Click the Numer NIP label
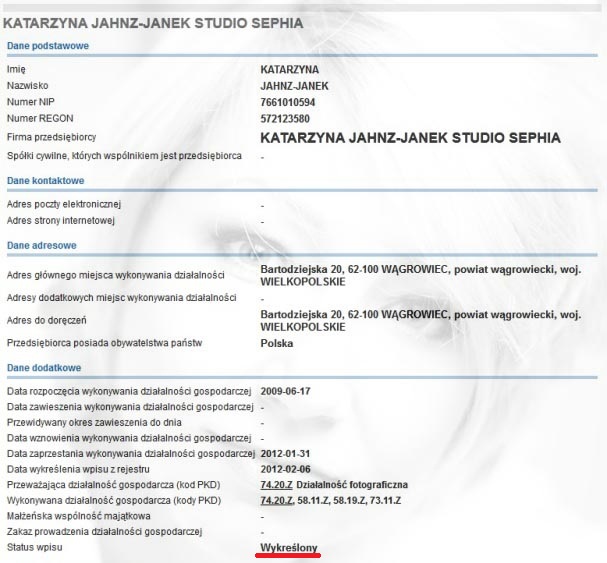 (x=31, y=102)
